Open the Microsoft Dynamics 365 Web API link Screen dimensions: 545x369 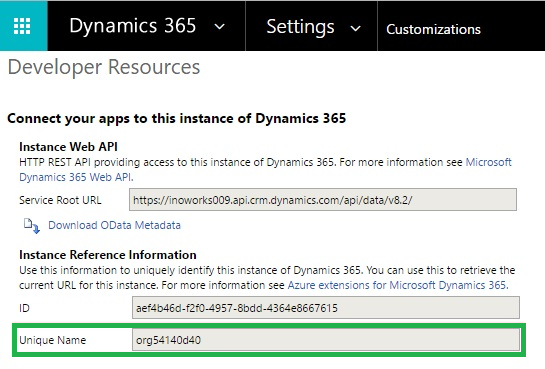pyautogui.click(x=265, y=170)
